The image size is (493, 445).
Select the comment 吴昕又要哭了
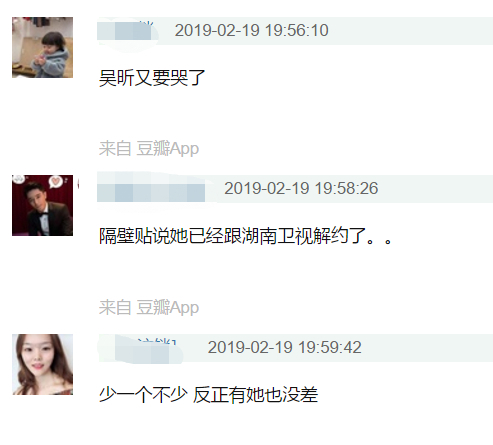(152, 78)
